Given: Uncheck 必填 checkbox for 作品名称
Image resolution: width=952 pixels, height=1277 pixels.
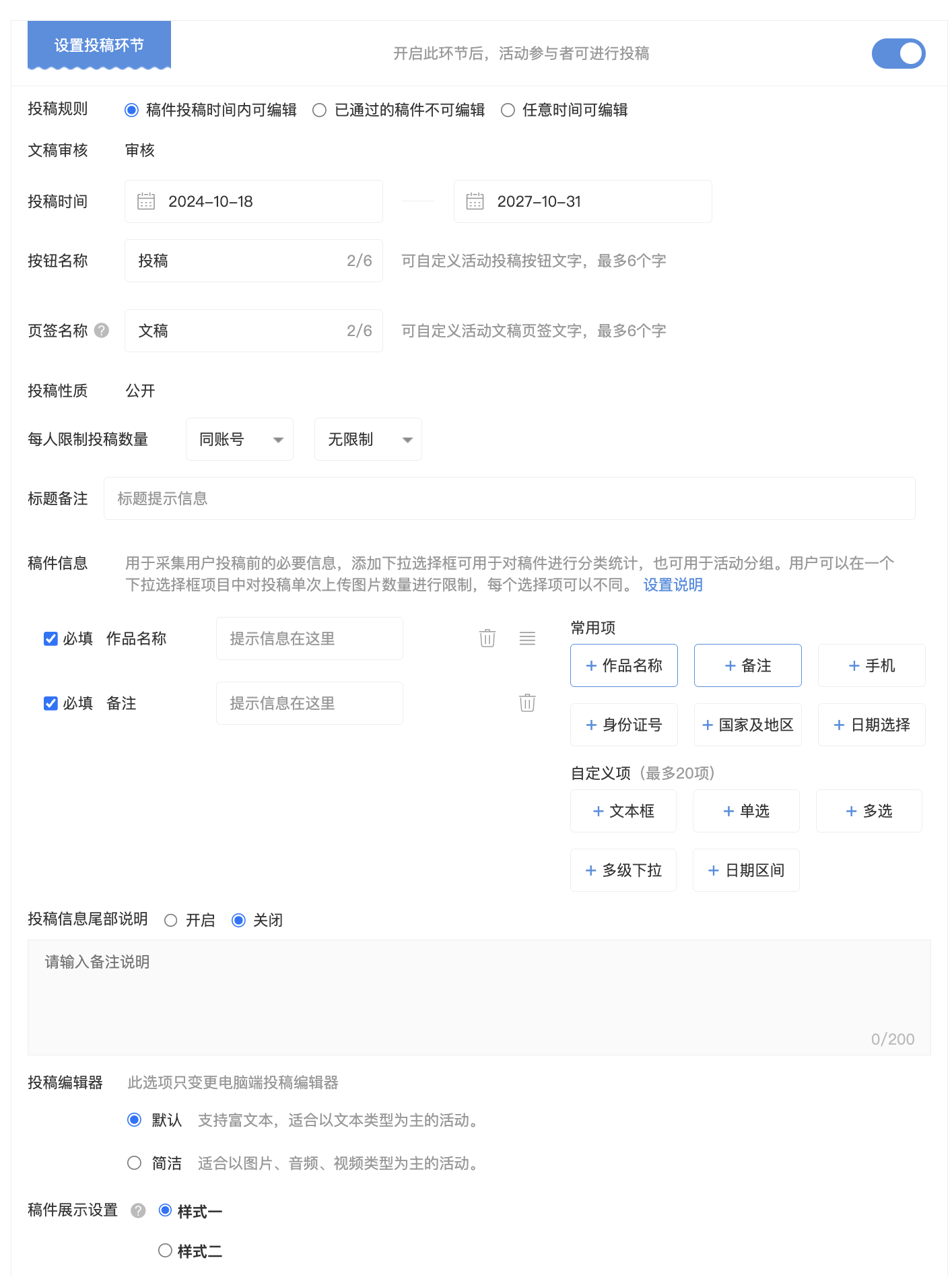Looking at the screenshot, I should pyautogui.click(x=50, y=638).
